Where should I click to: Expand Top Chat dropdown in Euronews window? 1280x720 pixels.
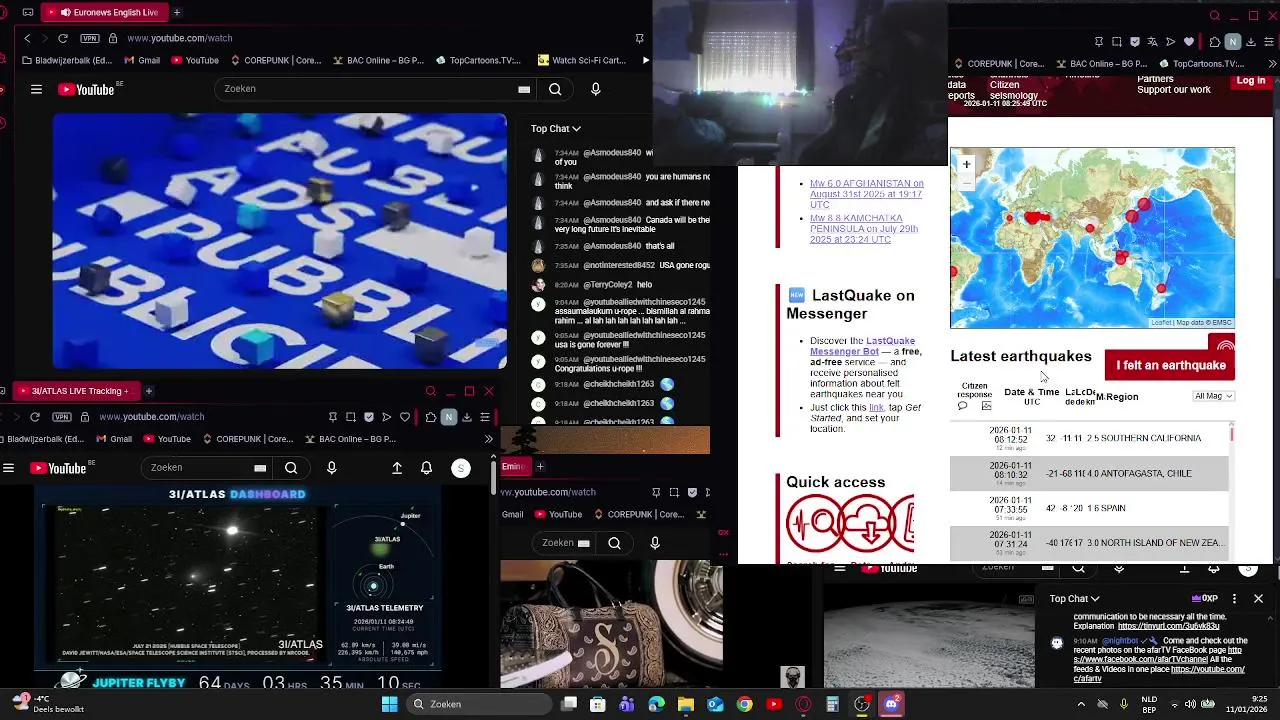[555, 128]
